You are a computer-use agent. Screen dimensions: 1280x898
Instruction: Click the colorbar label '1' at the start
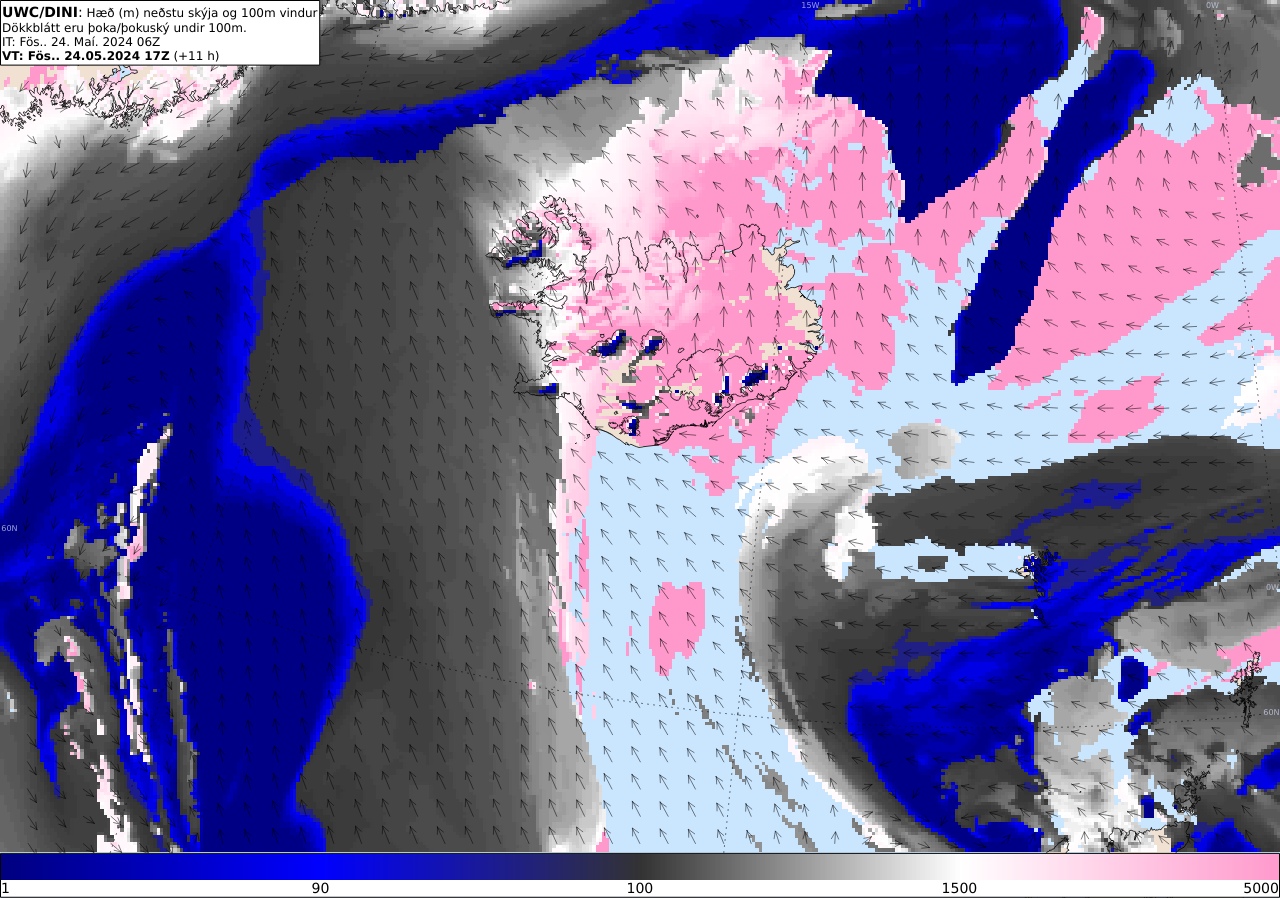coord(5,888)
